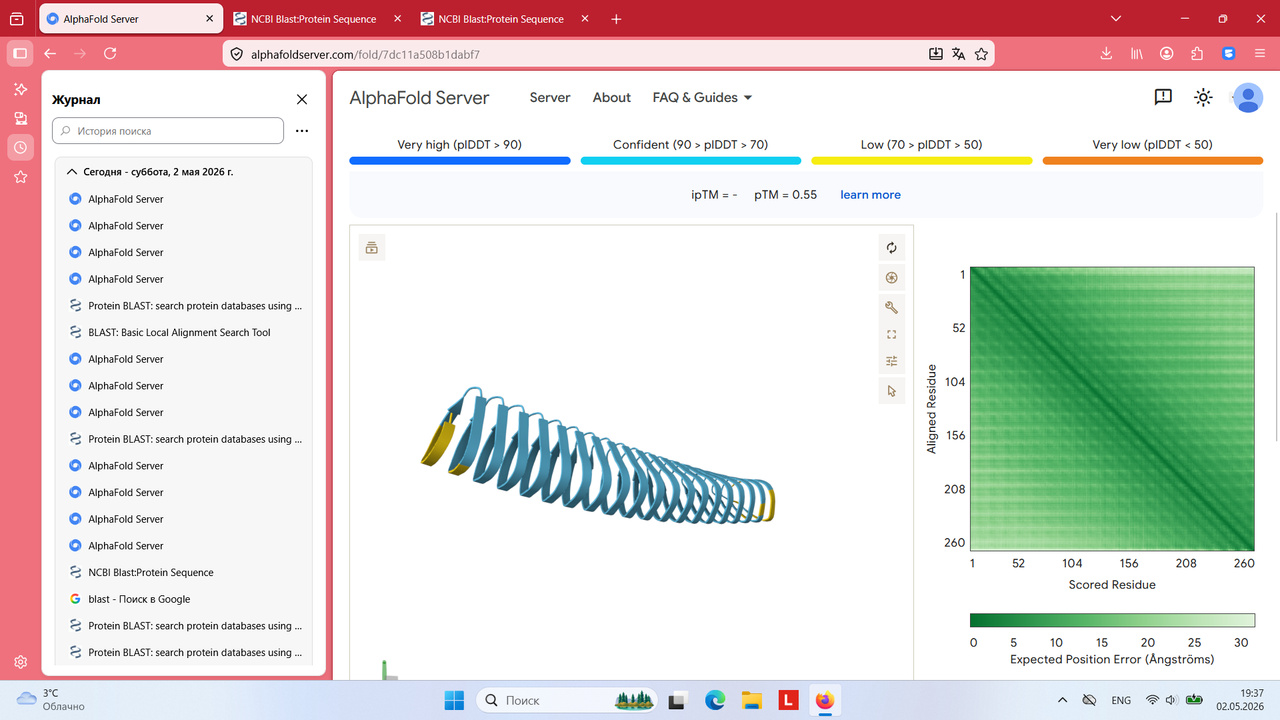Click the blue extension icon in toolbar
The height and width of the screenshot is (720, 1280).
(1229, 54)
